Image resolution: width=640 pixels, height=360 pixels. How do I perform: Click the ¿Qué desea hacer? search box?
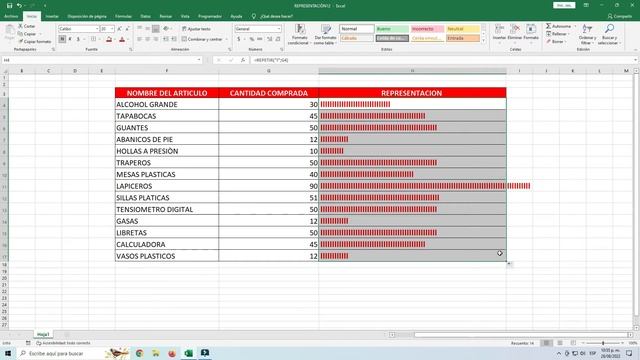pyautogui.click(x=273, y=16)
